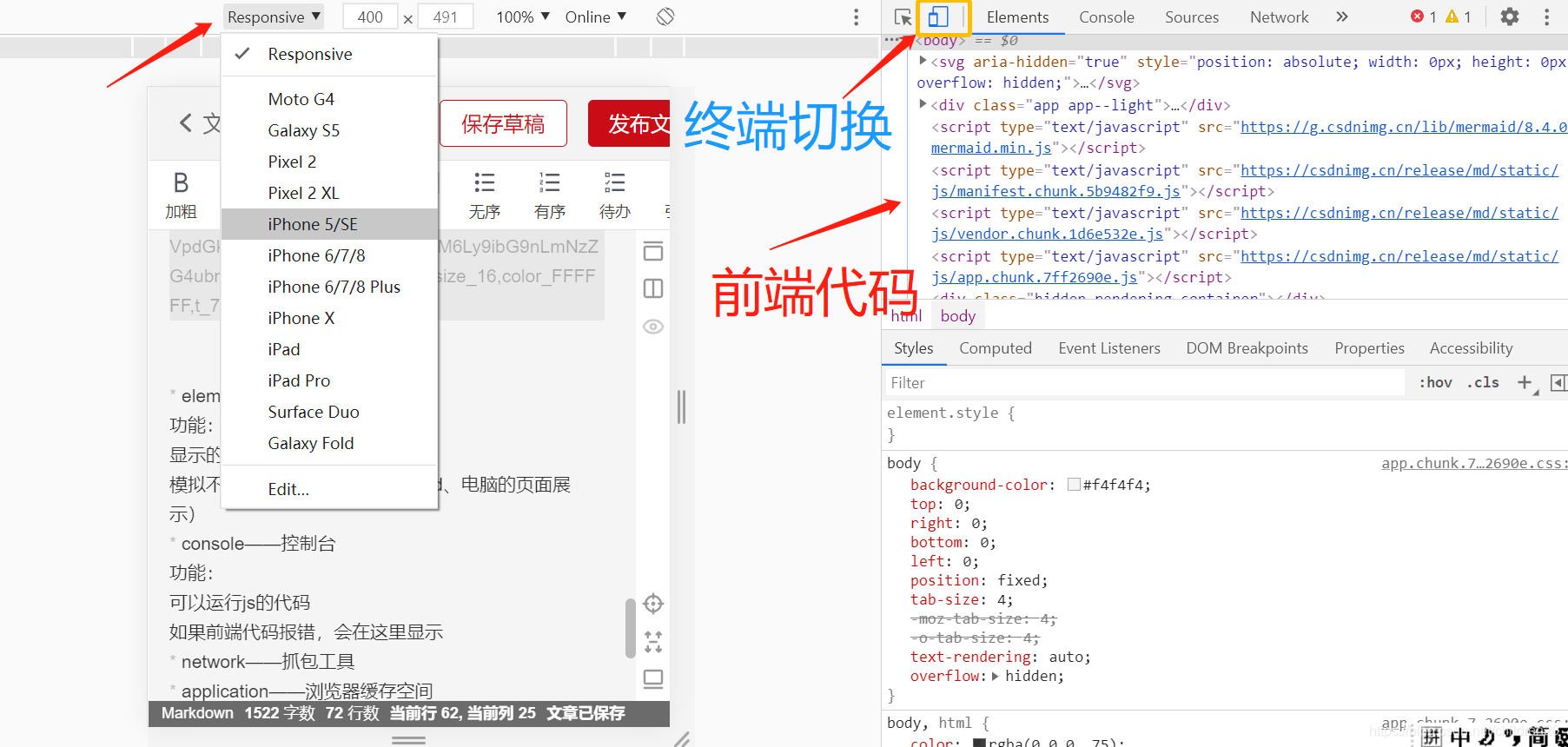1568x747 pixels.
Task: Toggle computed styles sidebar icon
Action: pyautogui.click(x=1558, y=383)
